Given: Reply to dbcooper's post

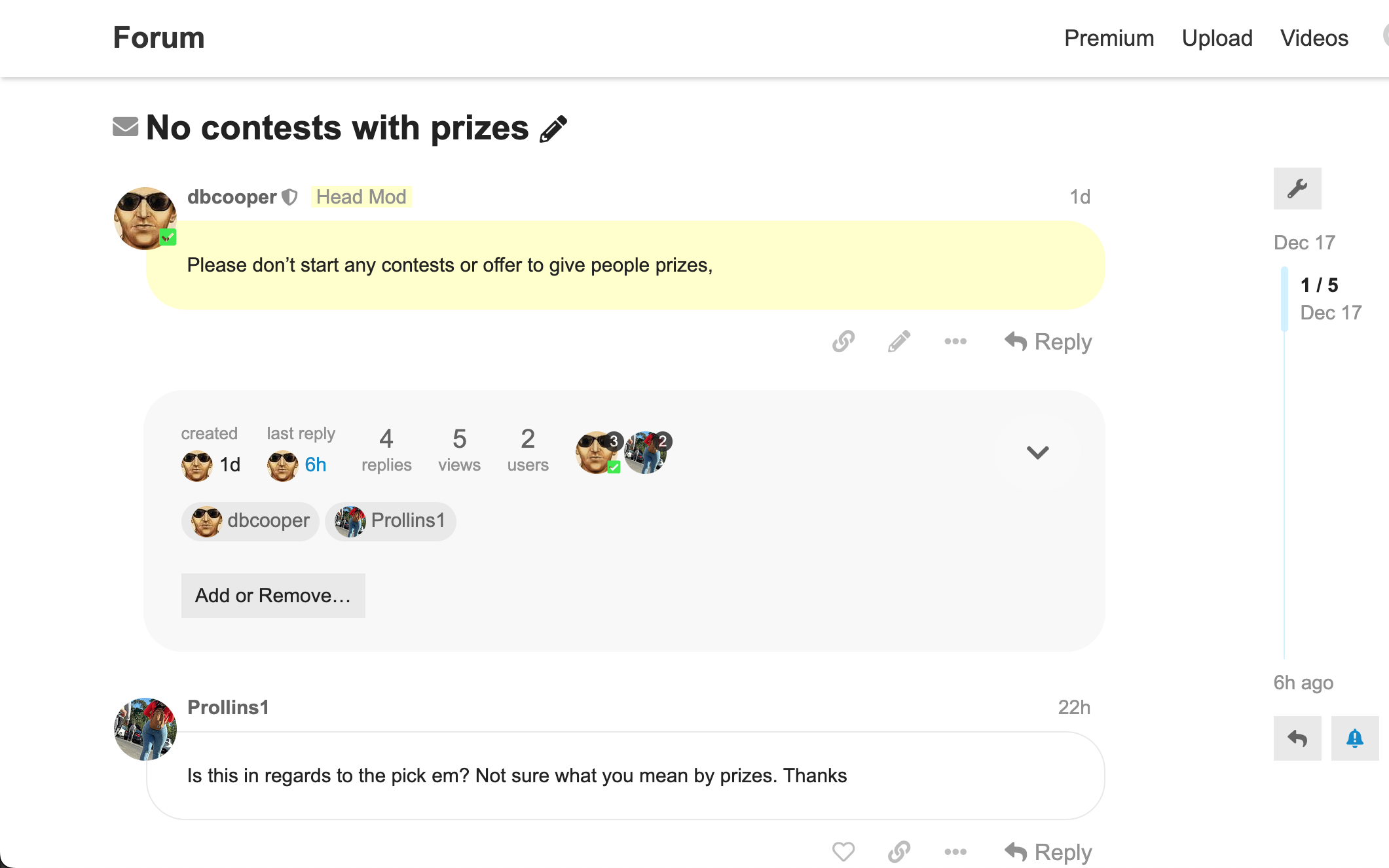Looking at the screenshot, I should pos(1048,342).
